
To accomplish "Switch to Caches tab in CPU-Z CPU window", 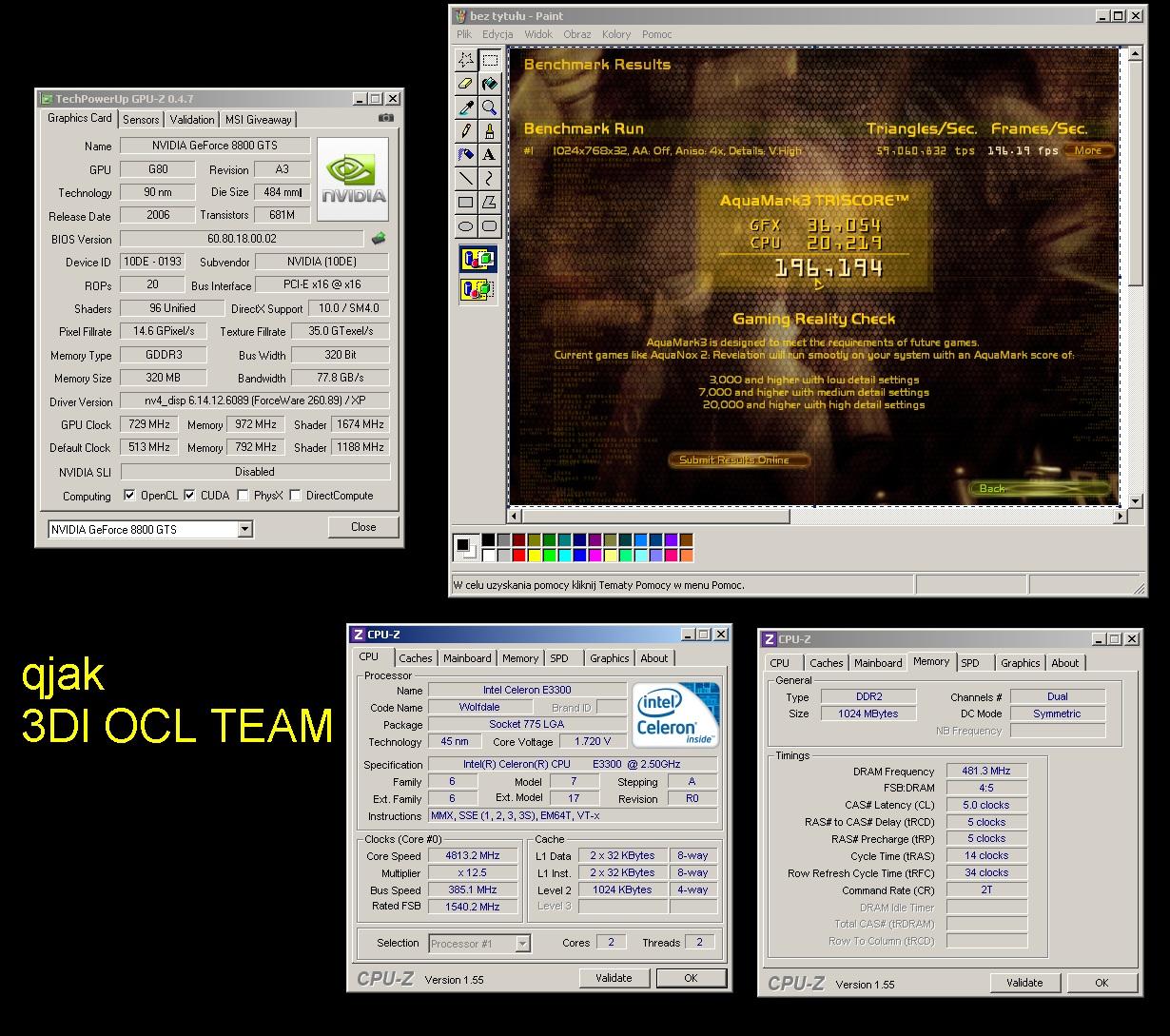I will pos(416,658).
